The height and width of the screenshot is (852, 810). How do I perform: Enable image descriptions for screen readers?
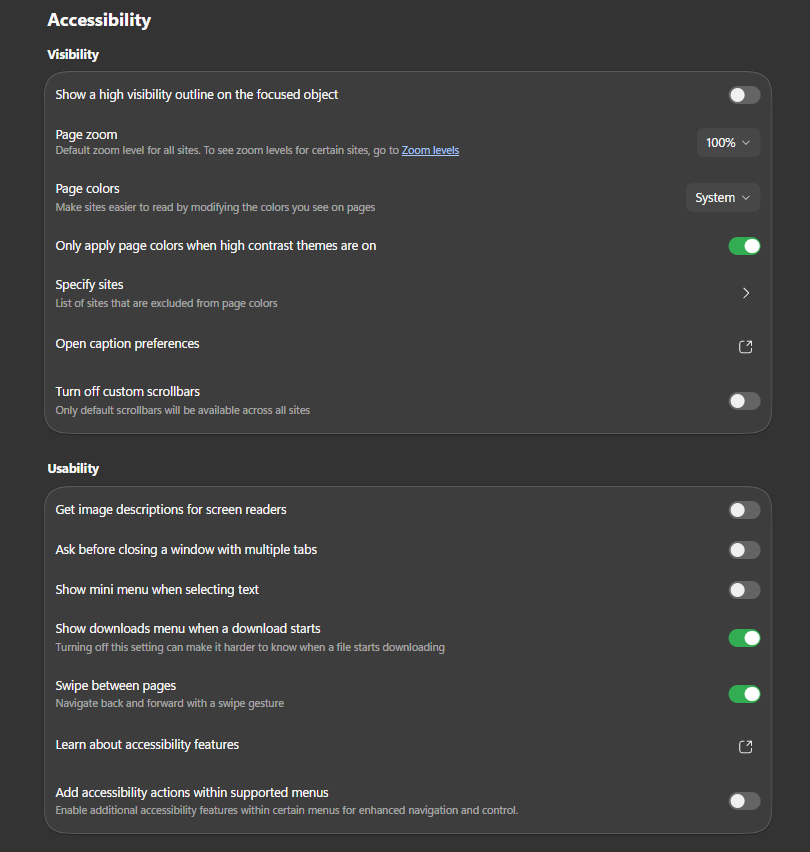[744, 510]
